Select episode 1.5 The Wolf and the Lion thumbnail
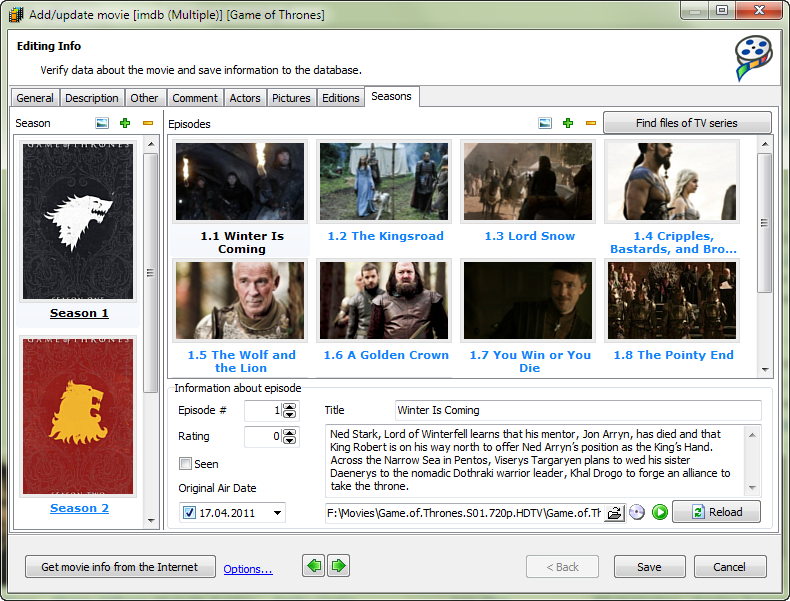 [x=240, y=300]
